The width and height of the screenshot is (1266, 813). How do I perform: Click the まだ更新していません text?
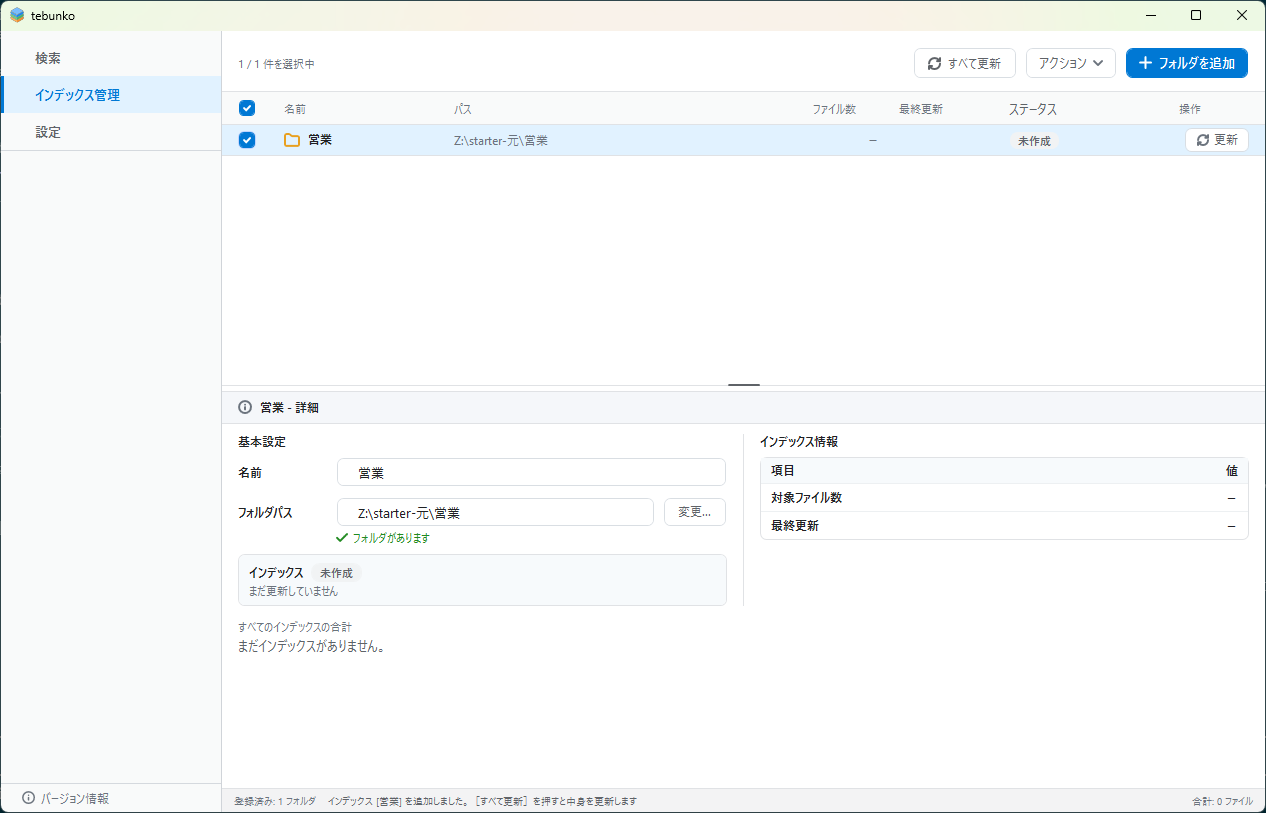(294, 591)
